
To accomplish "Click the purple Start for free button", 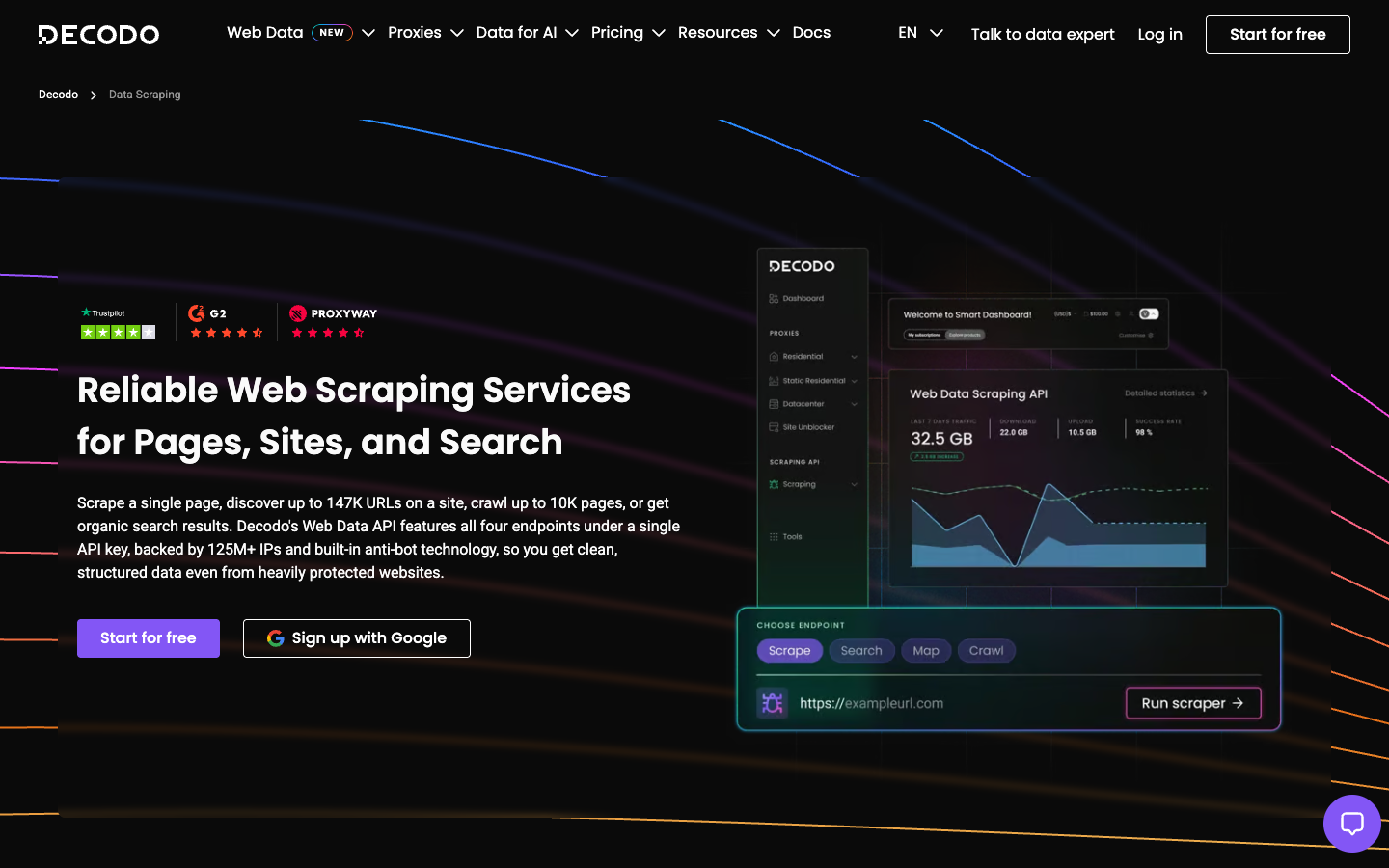I will (x=149, y=638).
